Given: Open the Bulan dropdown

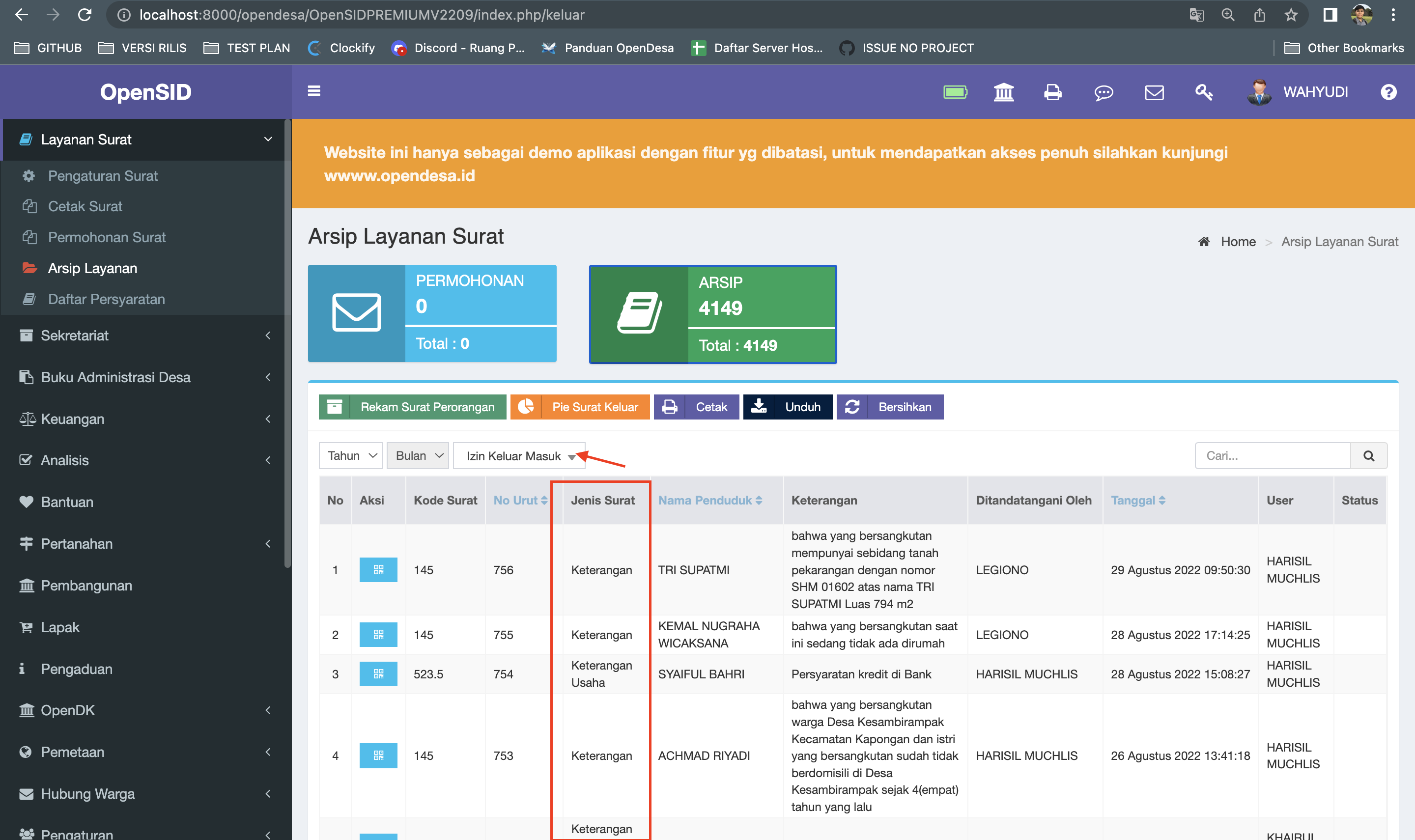Looking at the screenshot, I should pos(417,455).
